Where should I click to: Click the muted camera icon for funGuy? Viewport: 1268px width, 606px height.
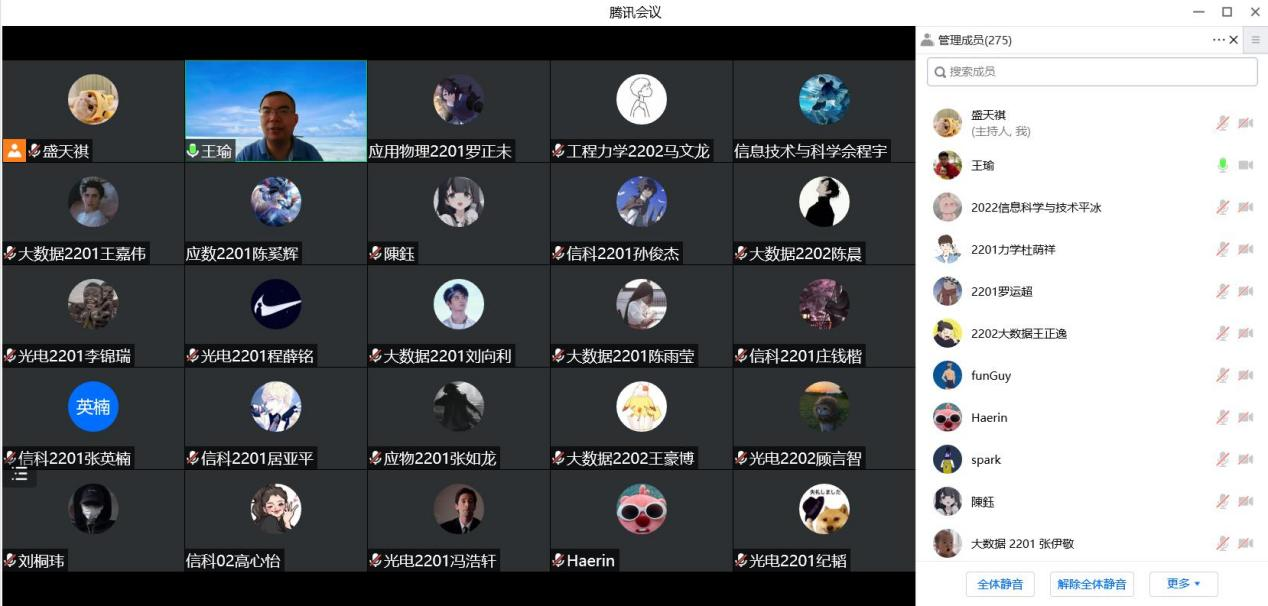(x=1245, y=375)
